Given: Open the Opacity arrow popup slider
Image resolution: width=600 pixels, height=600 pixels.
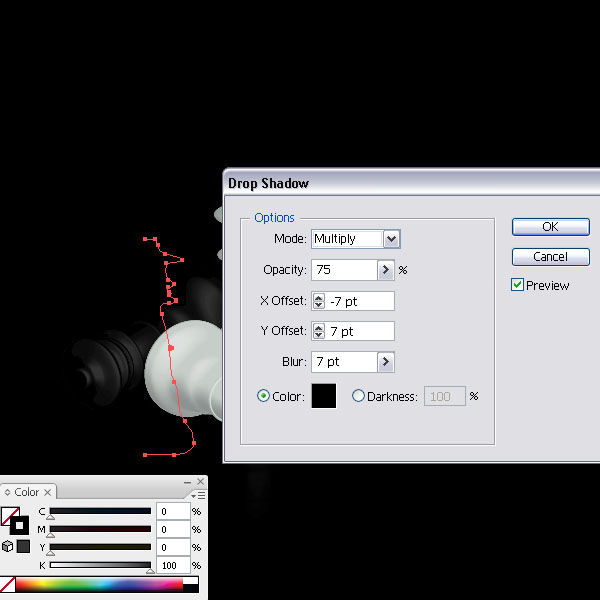Looking at the screenshot, I should pyautogui.click(x=386, y=270).
